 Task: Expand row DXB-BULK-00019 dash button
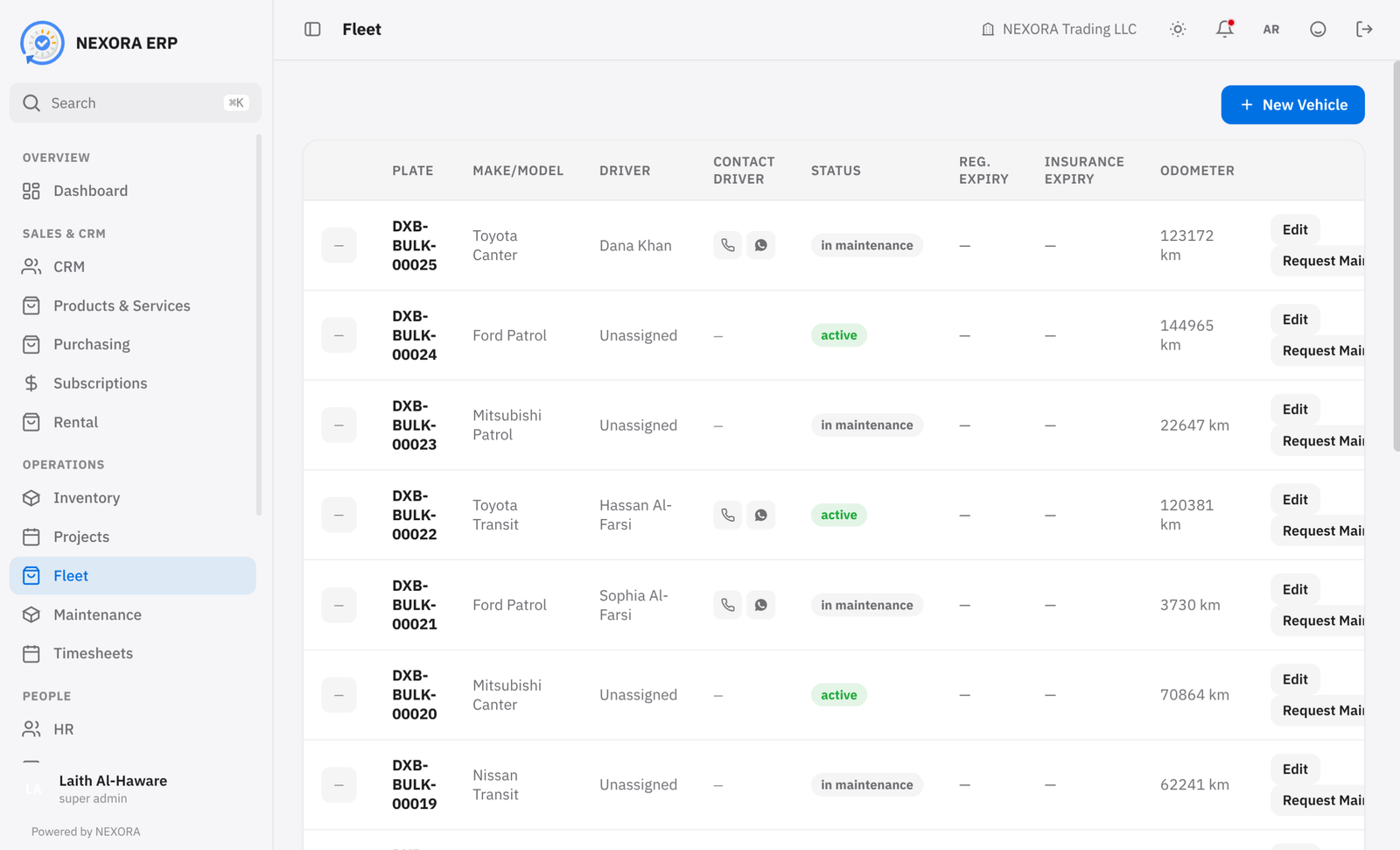(339, 785)
